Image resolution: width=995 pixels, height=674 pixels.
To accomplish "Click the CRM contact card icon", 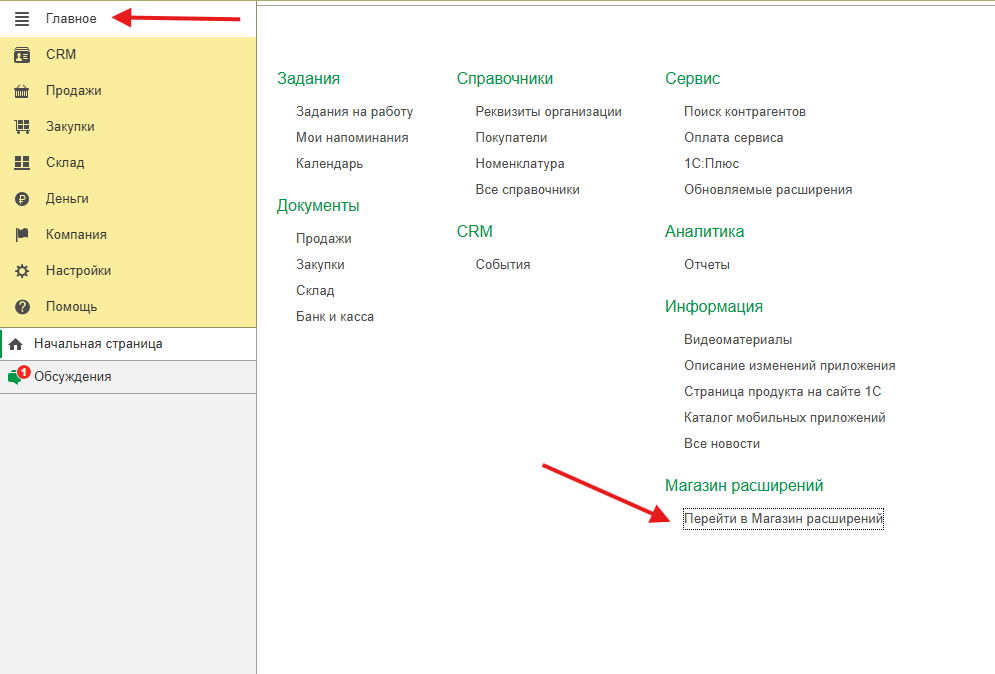I will click(x=22, y=55).
